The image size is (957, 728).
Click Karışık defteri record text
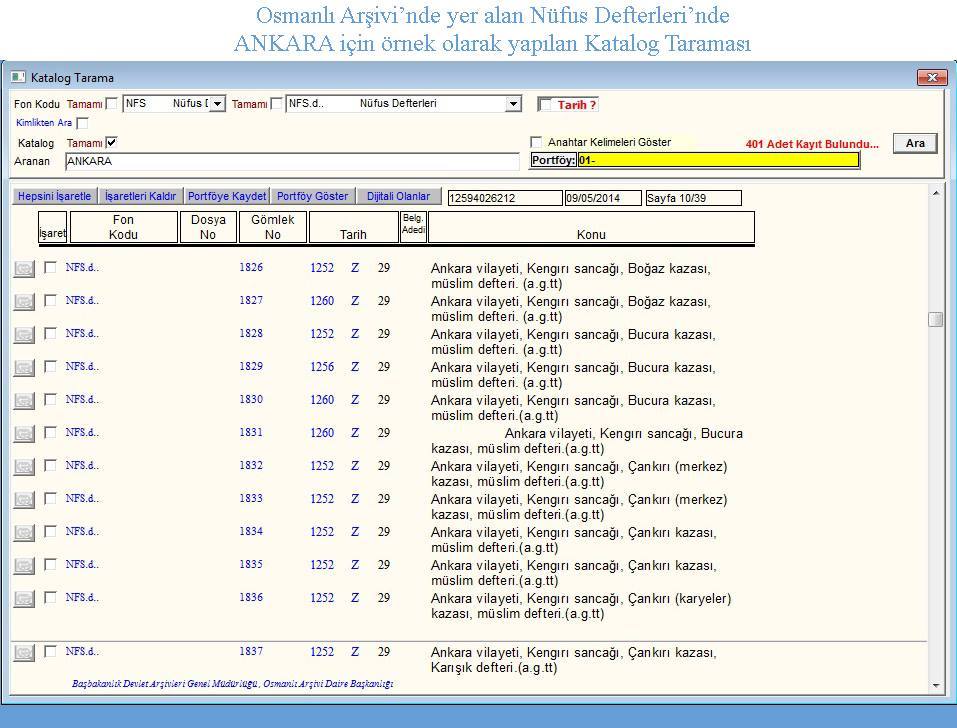click(574, 660)
